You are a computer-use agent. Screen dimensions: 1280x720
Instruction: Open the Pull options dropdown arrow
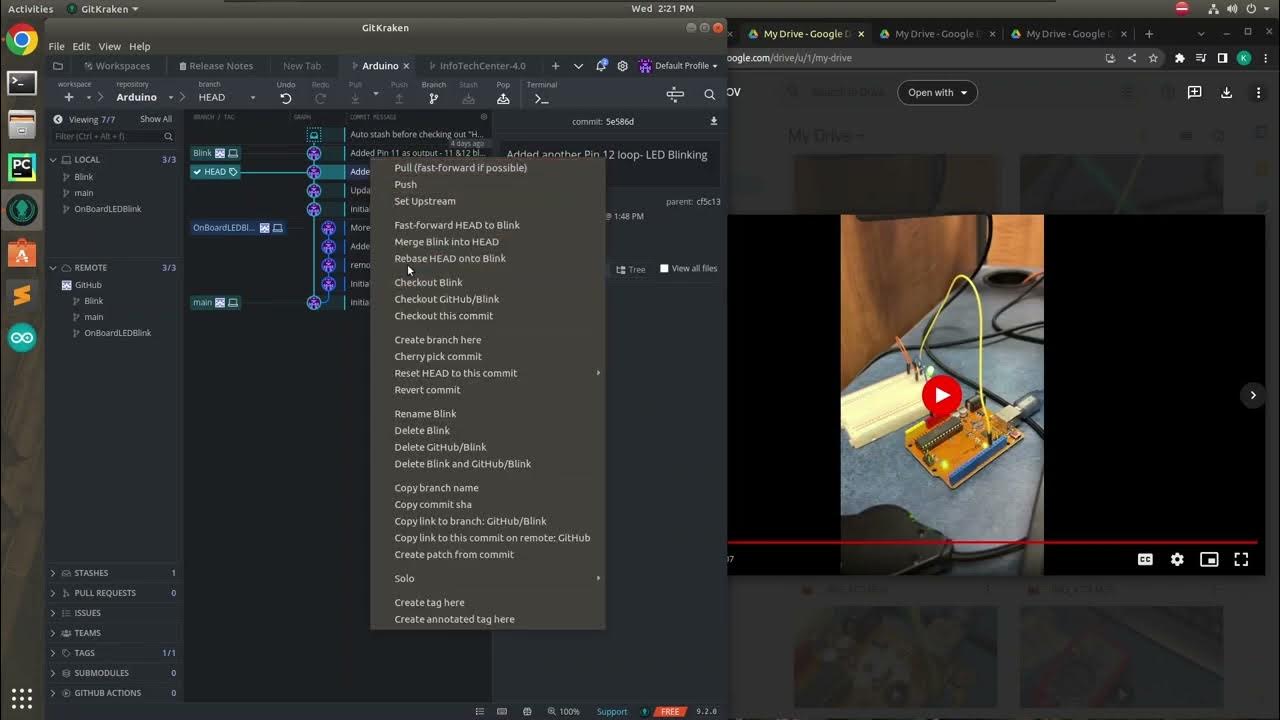click(x=376, y=95)
